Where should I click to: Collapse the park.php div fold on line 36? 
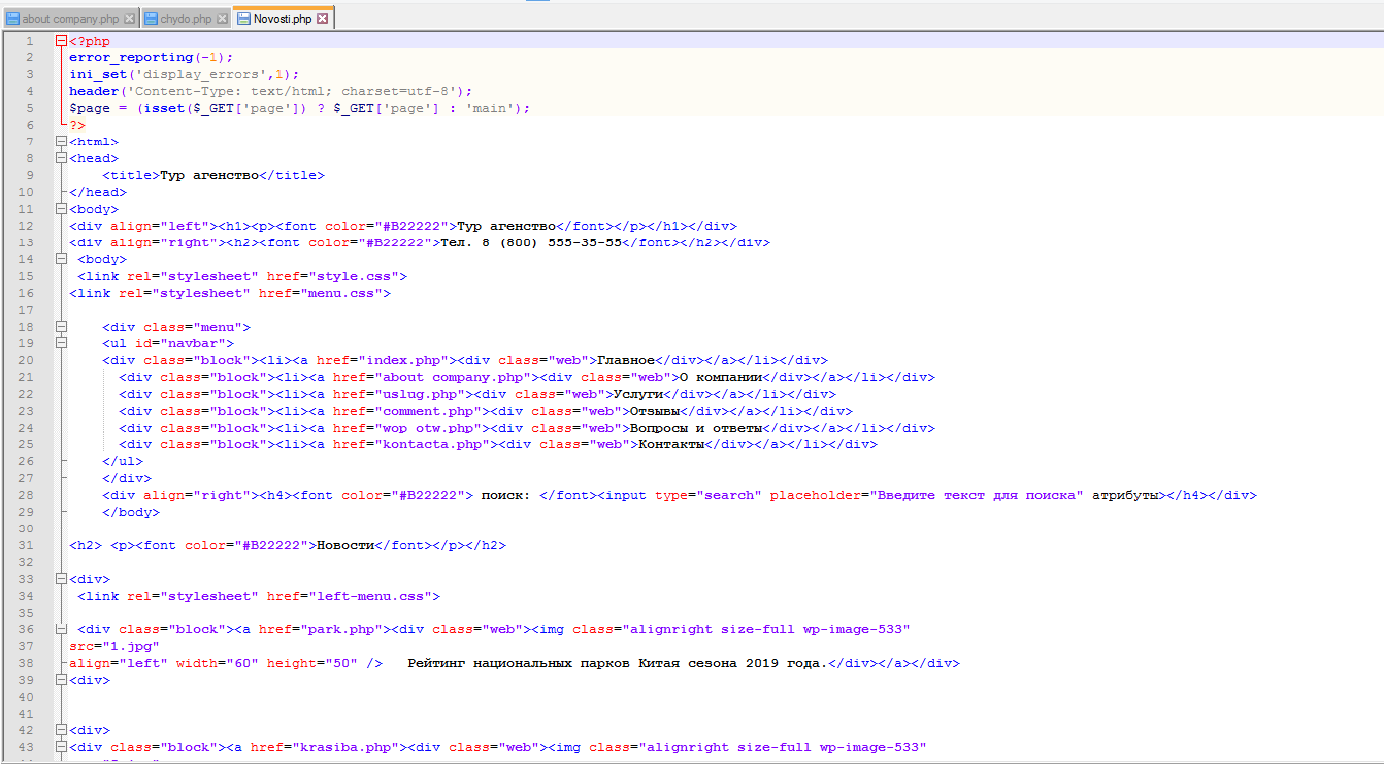coord(62,629)
